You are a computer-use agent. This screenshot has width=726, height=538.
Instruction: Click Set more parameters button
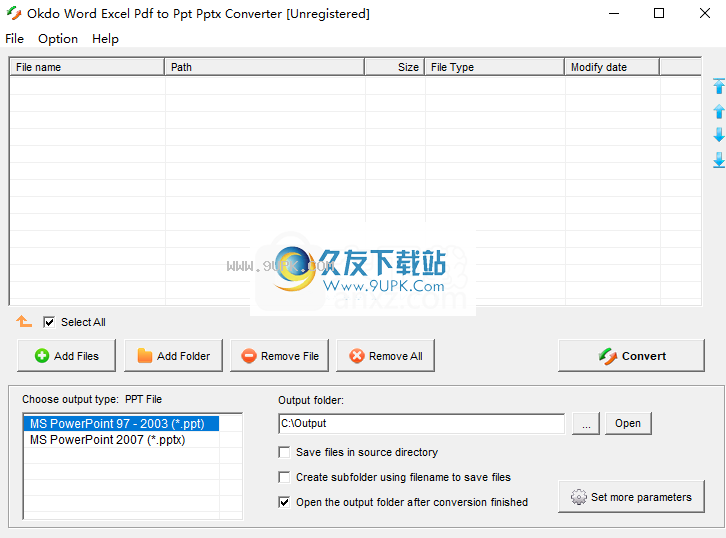point(632,497)
